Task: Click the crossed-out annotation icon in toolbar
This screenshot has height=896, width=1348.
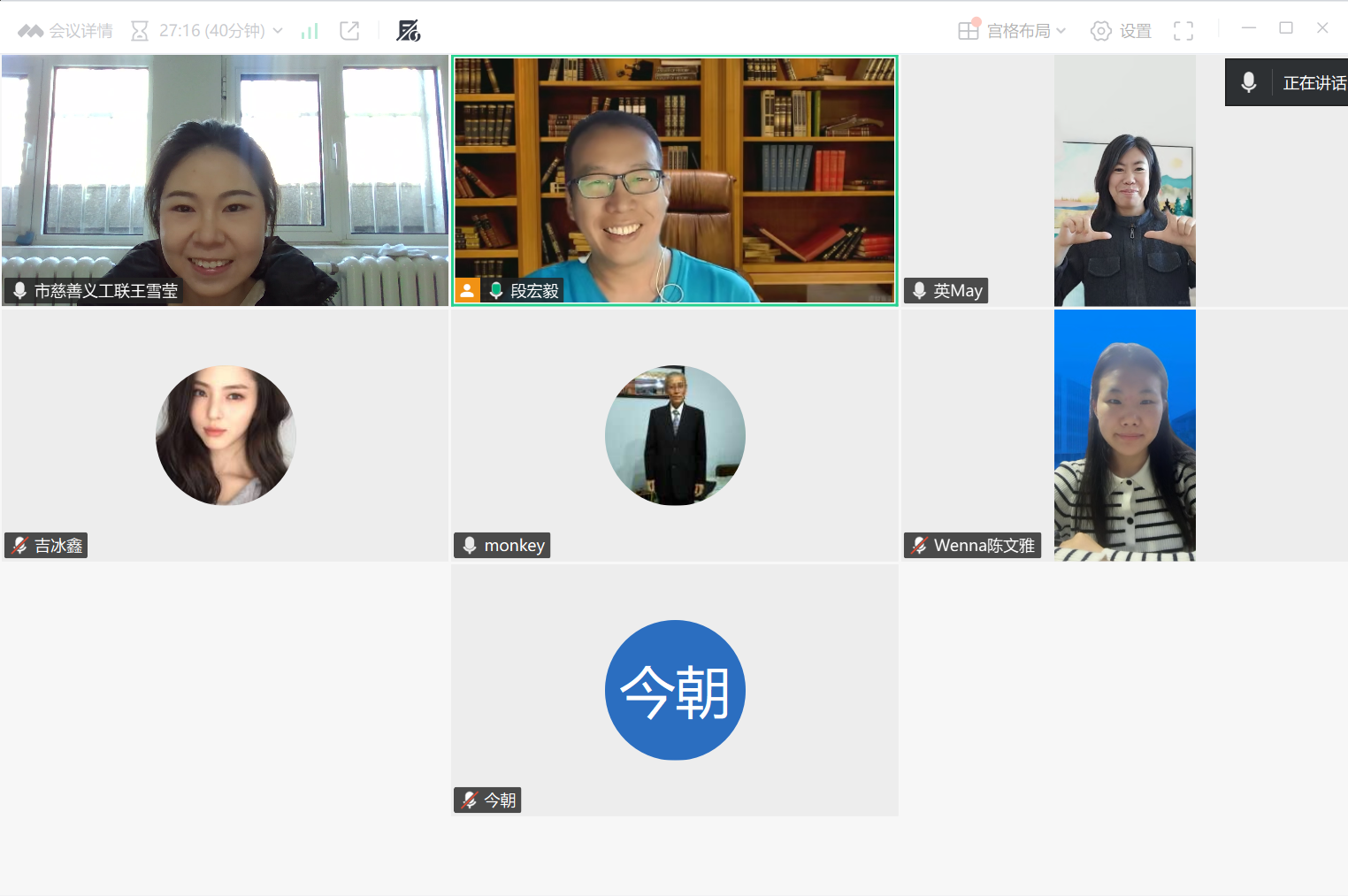Action: 408,31
